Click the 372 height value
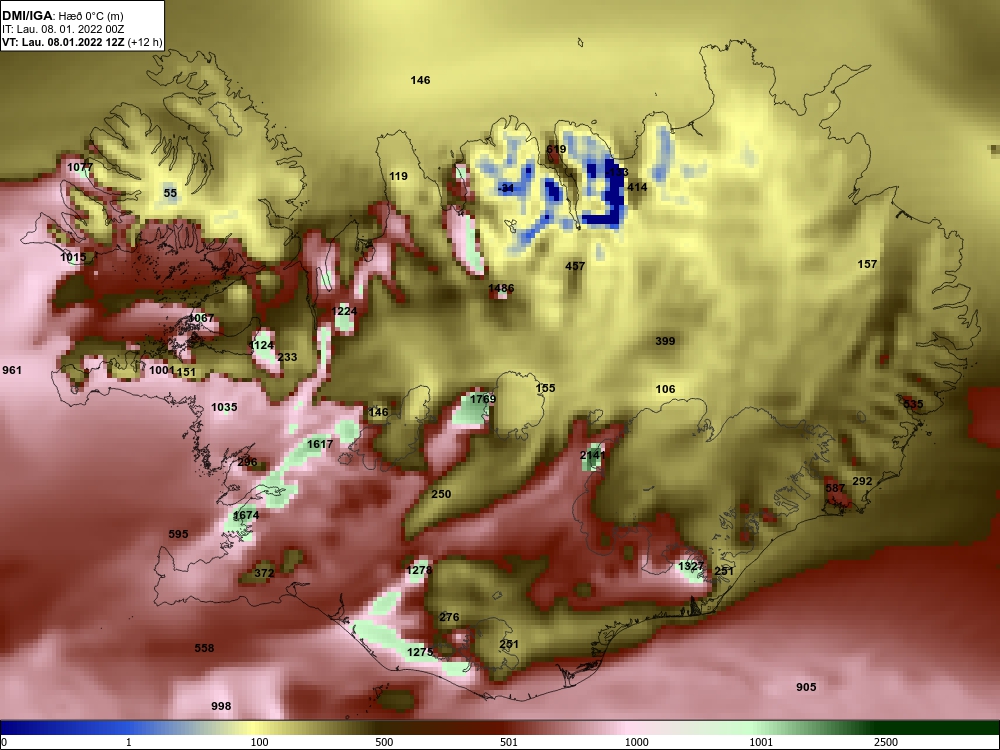 (x=264, y=573)
